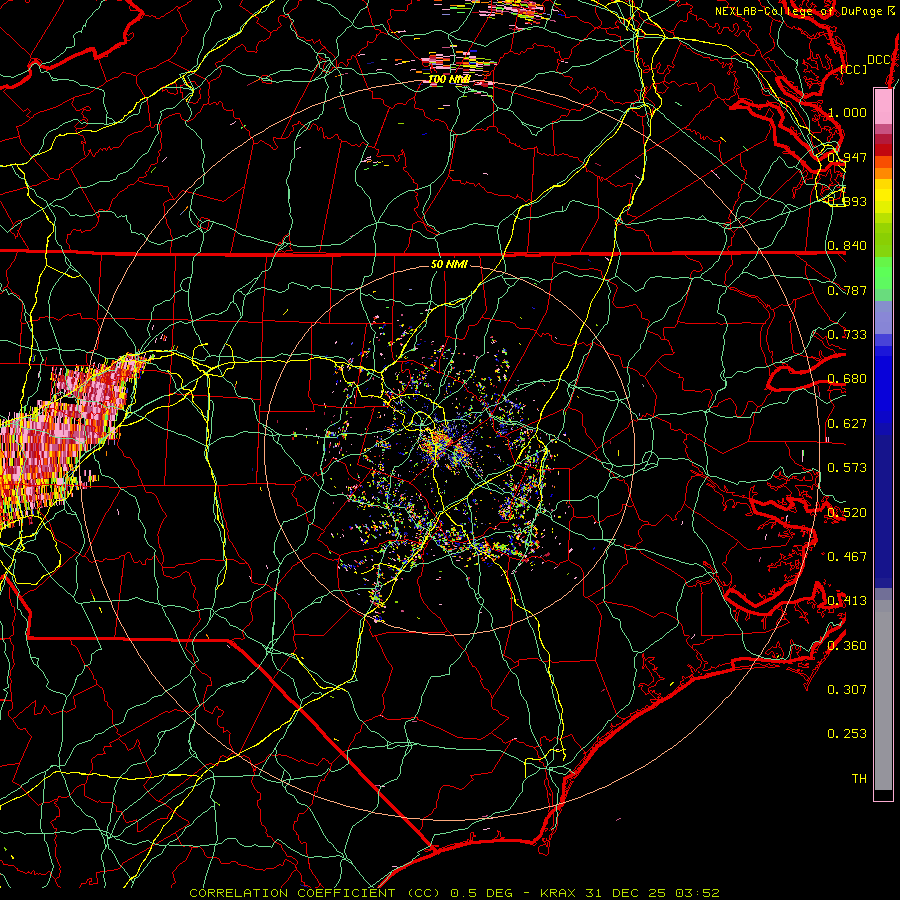The width and height of the screenshot is (900, 900).
Task: Click the Correlation Coefficient KRAX caption
Action: pos(454,893)
